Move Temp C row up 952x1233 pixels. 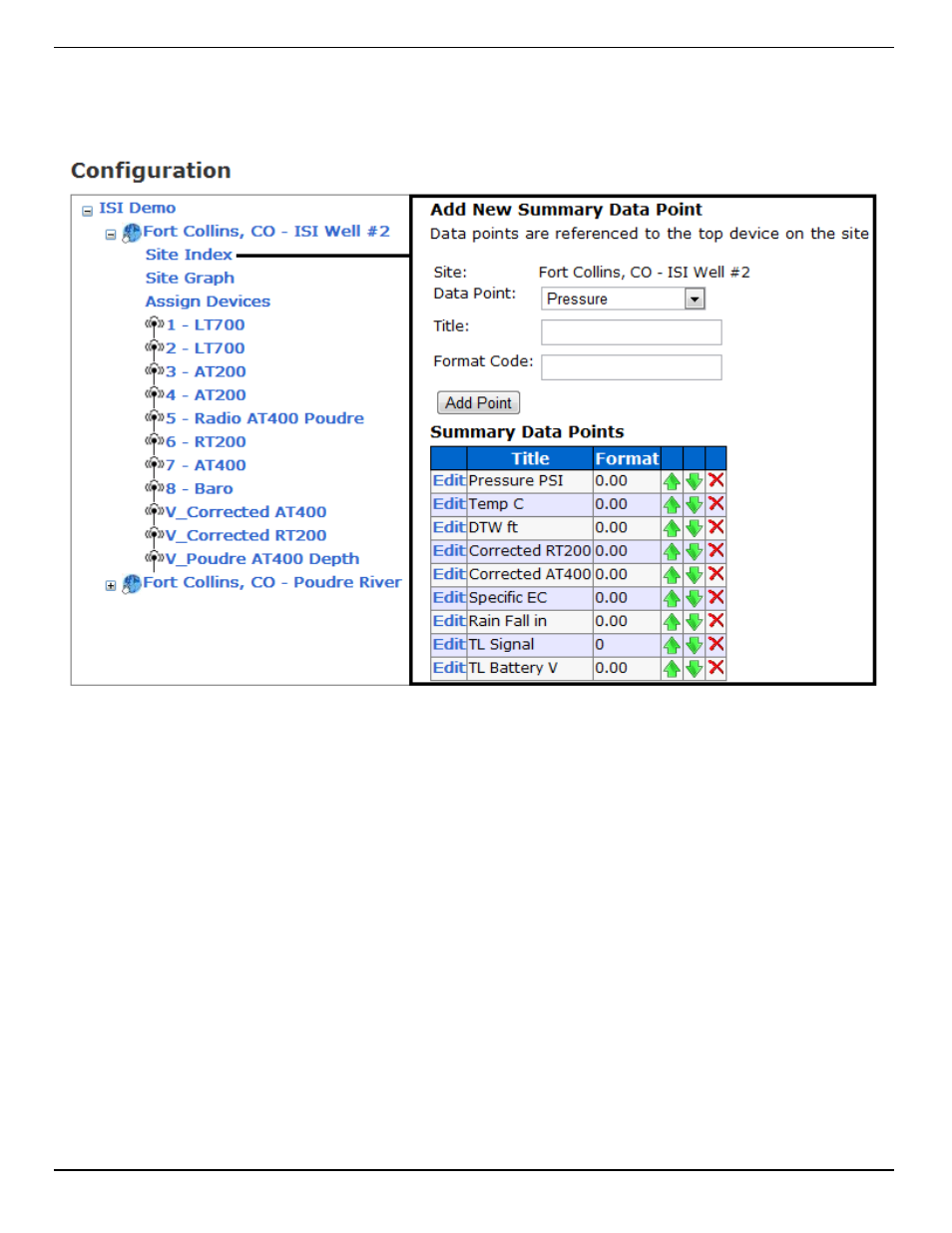pyautogui.click(x=672, y=505)
